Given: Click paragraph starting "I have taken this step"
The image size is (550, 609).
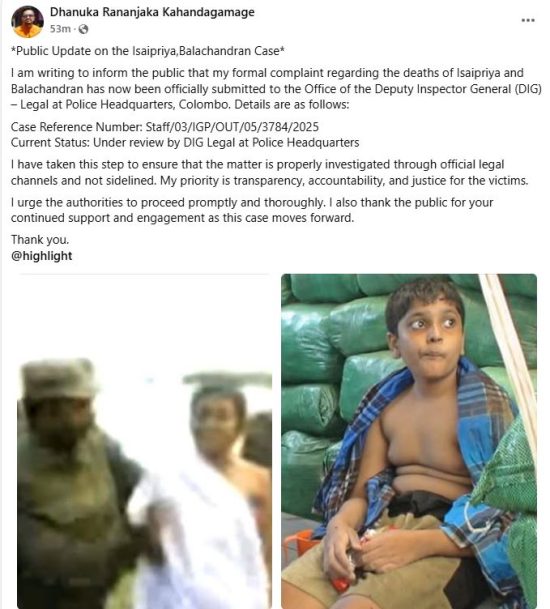Looking at the screenshot, I should [270, 172].
